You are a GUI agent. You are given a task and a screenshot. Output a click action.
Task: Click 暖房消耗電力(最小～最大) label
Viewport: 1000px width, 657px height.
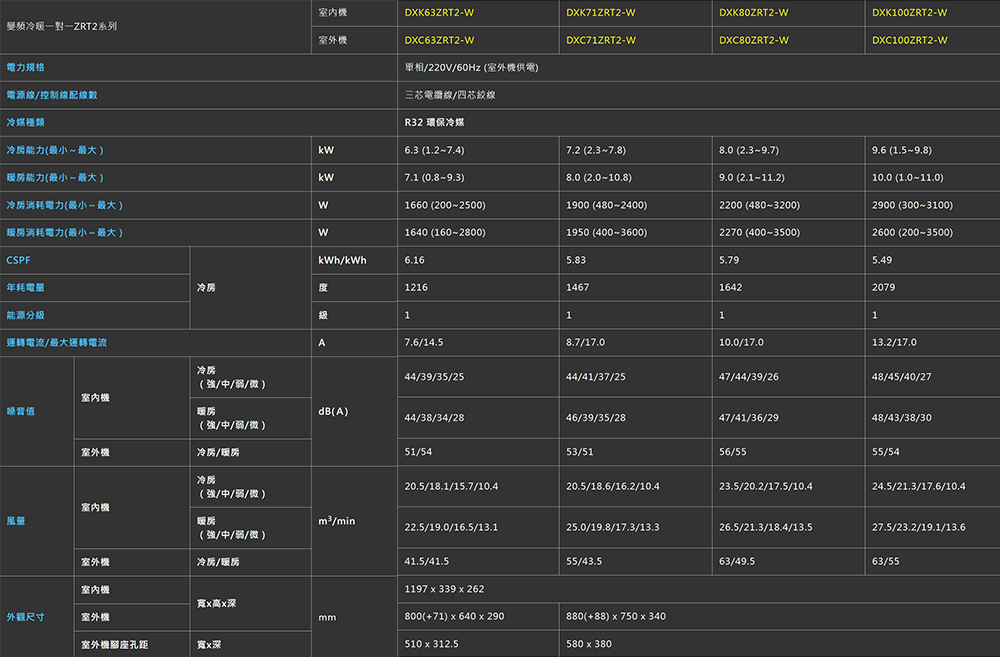pyautogui.click(x=64, y=233)
